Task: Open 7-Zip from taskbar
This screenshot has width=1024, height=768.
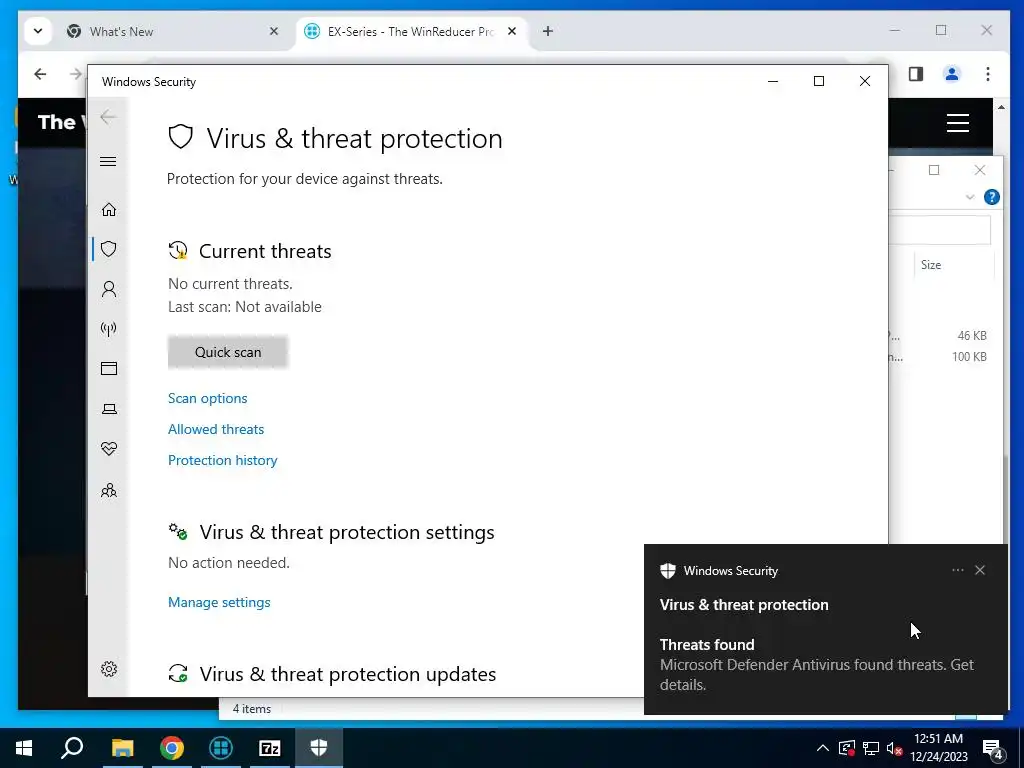Action: 270,748
